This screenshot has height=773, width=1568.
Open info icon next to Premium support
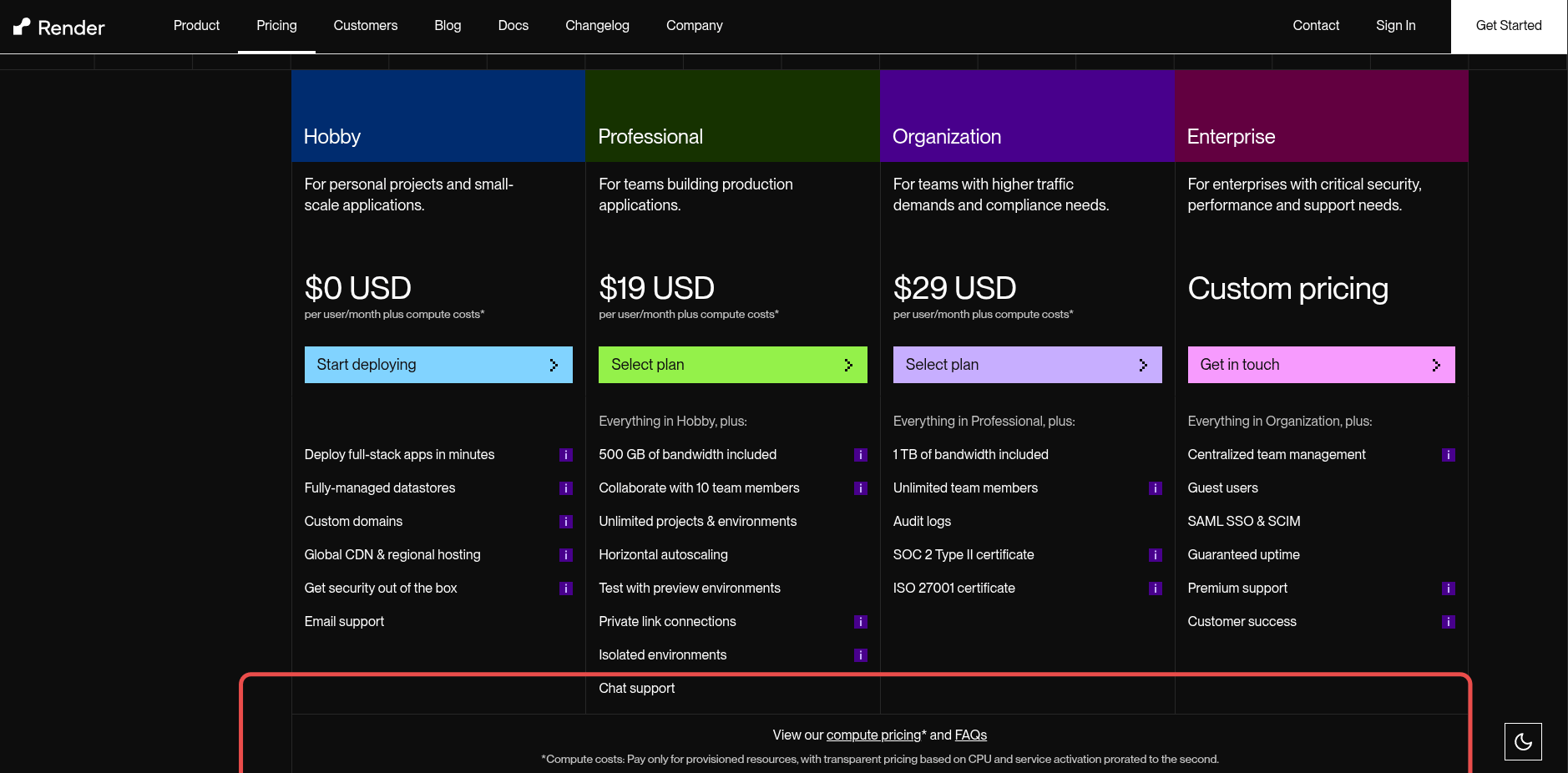point(1449,589)
